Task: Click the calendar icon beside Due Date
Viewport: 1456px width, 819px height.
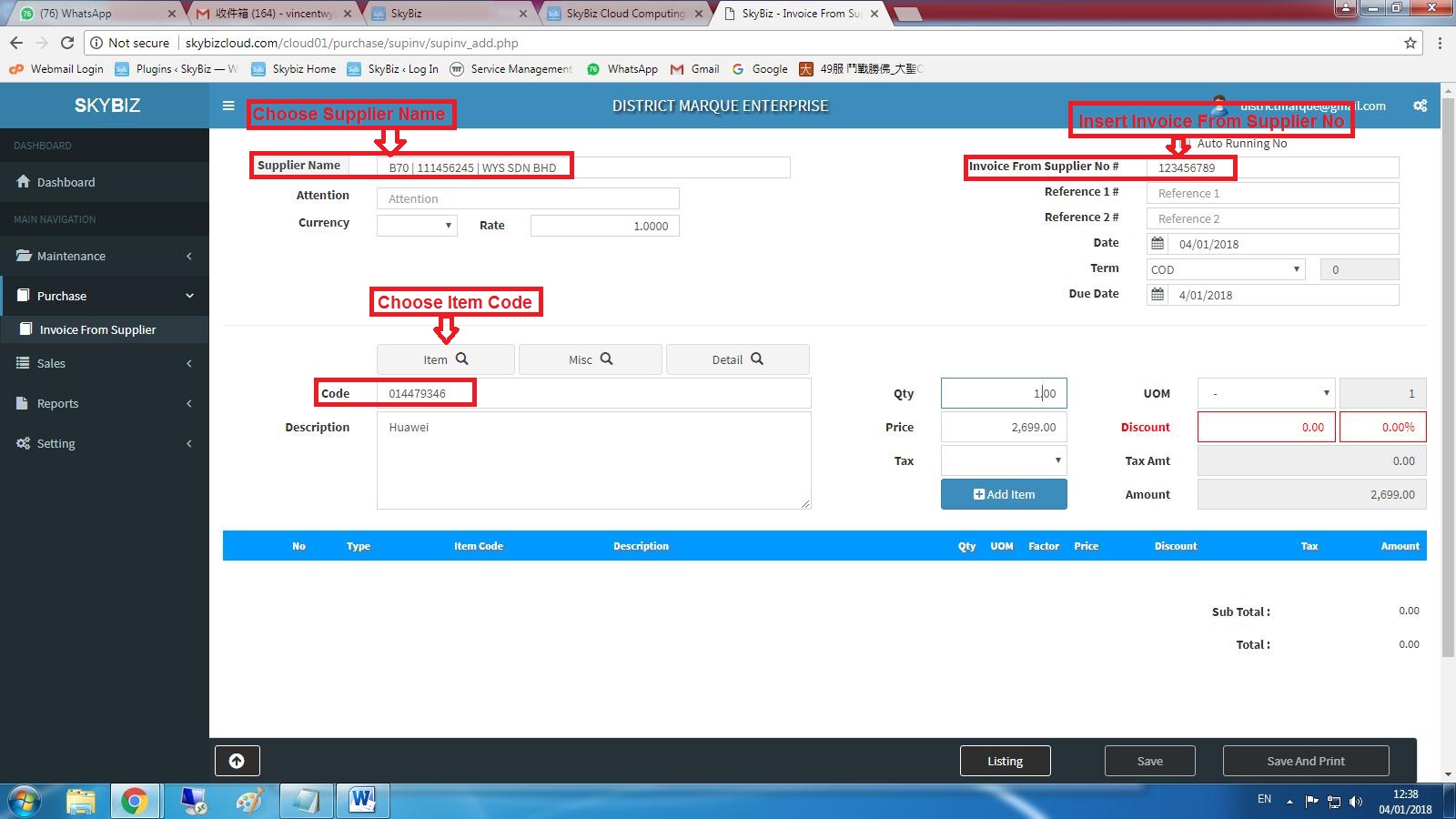Action: pos(1158,295)
